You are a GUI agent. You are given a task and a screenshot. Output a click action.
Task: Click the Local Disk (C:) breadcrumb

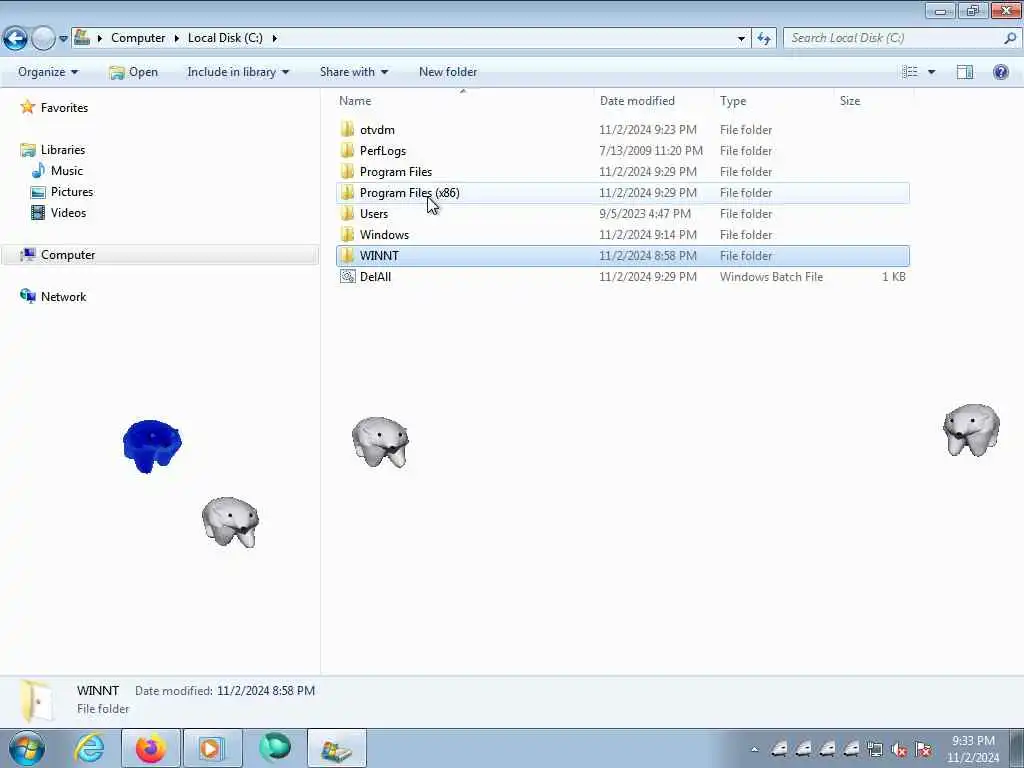pos(225,38)
